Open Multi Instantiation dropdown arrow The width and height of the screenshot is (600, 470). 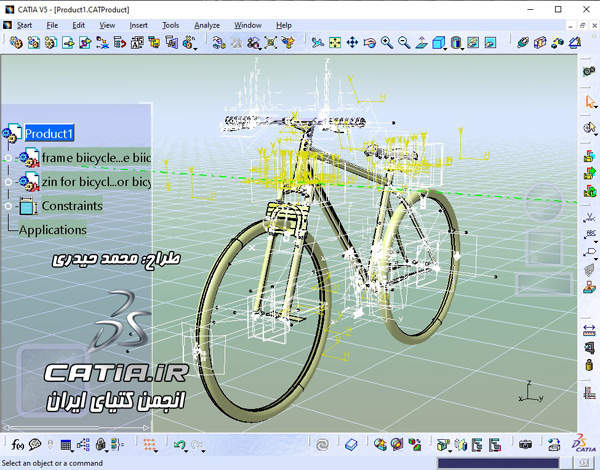coord(196,49)
